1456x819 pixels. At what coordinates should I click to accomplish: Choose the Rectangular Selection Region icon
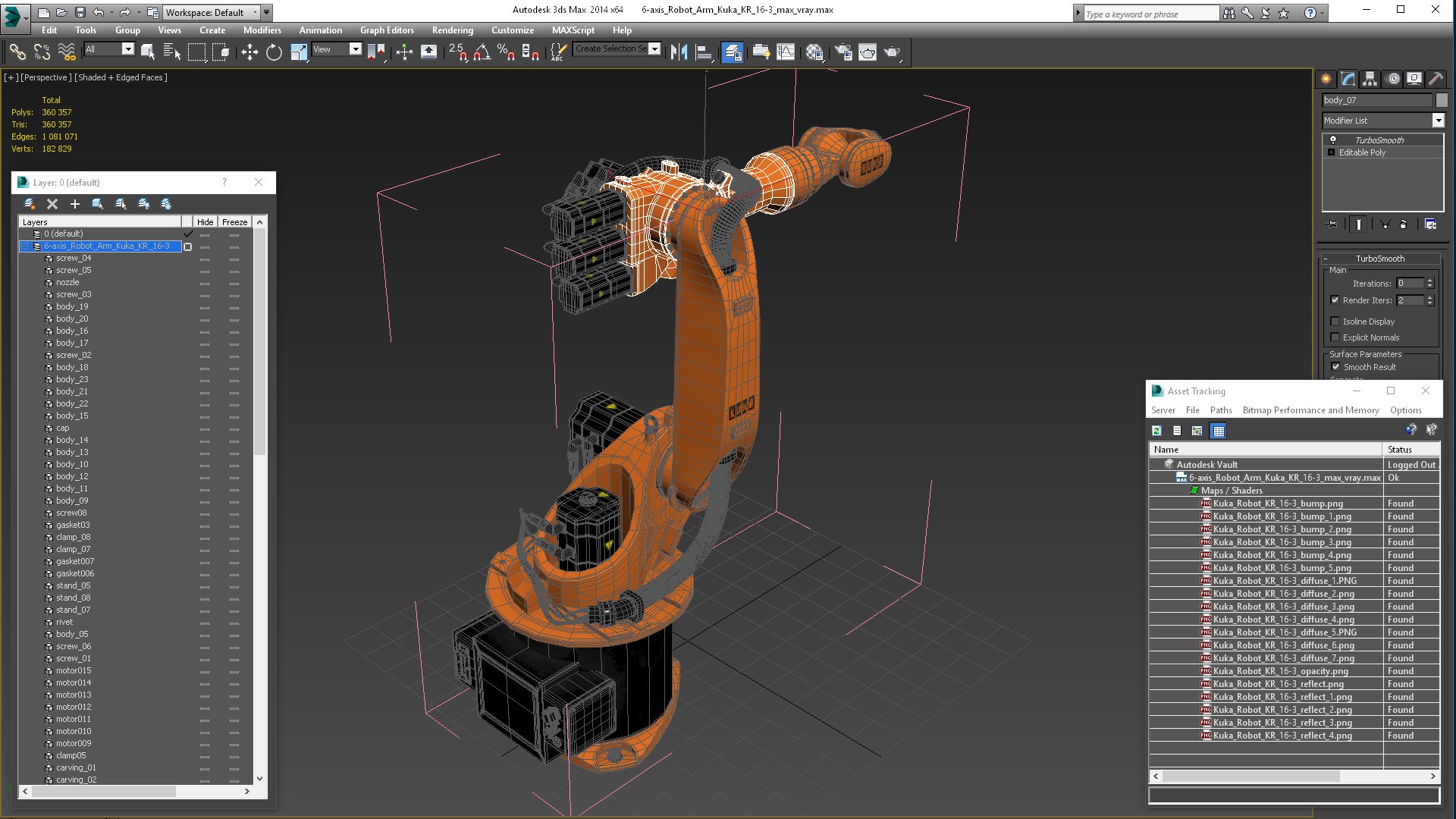[x=196, y=52]
